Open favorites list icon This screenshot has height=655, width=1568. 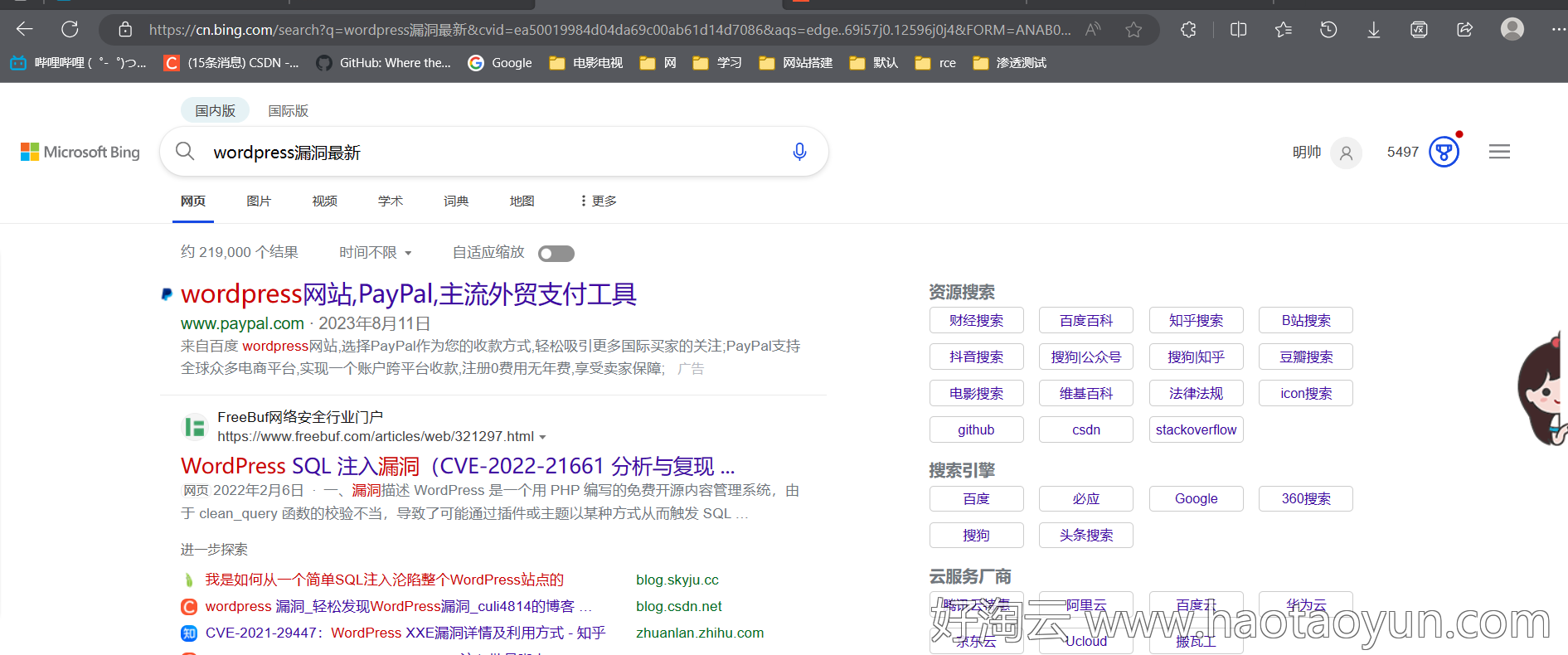1284,30
